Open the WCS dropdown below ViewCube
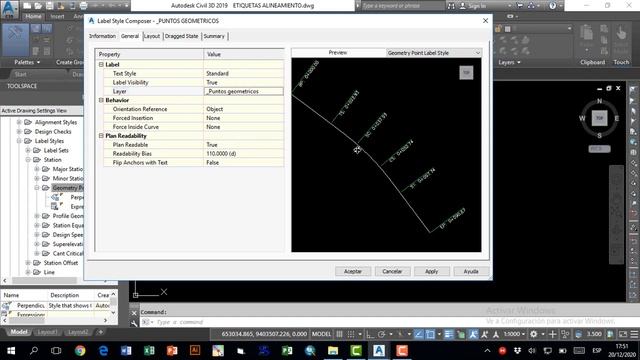Viewport: 640px width, 360px height. 600,149
